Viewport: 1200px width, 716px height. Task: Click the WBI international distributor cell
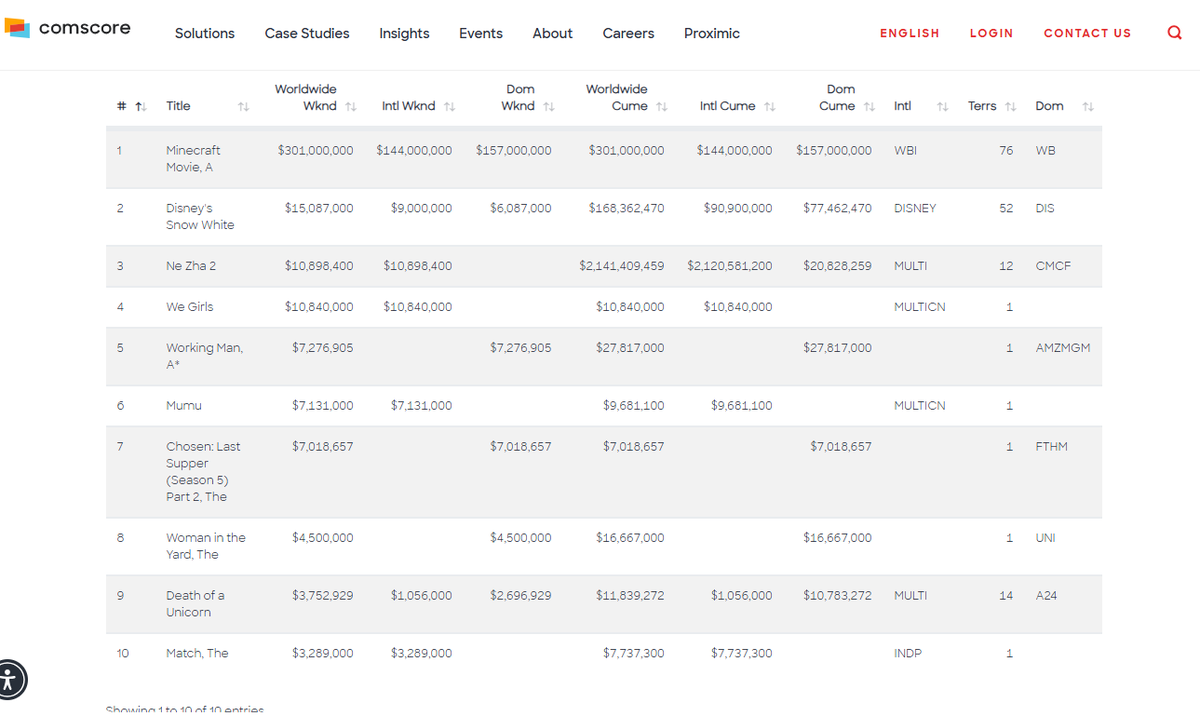[905, 150]
